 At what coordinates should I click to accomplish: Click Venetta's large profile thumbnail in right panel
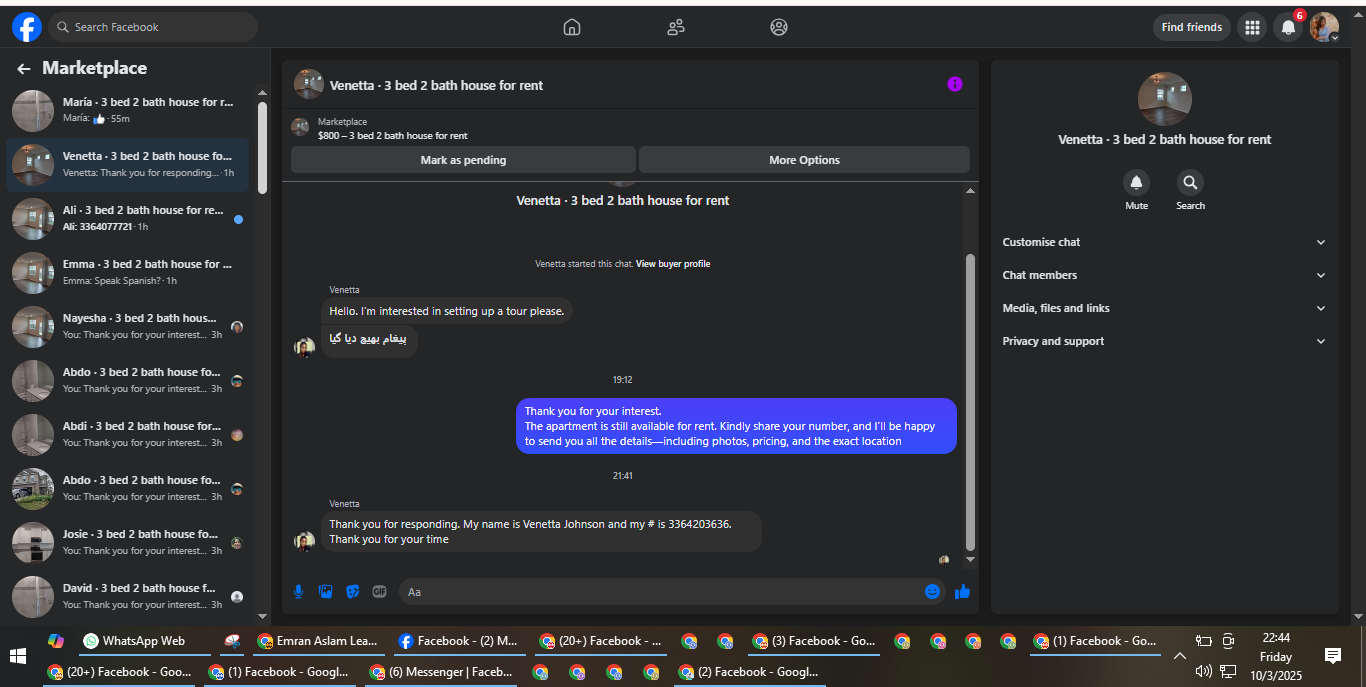pos(1164,99)
